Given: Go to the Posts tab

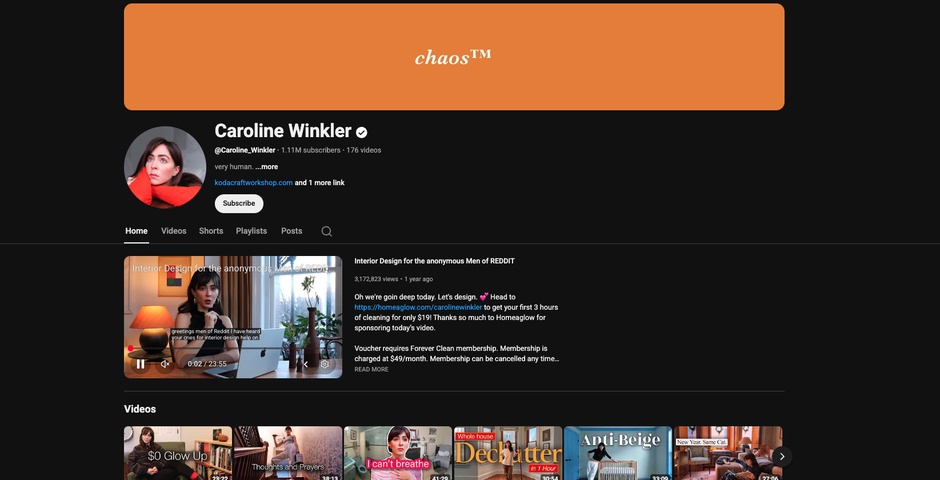Looking at the screenshot, I should tap(291, 231).
